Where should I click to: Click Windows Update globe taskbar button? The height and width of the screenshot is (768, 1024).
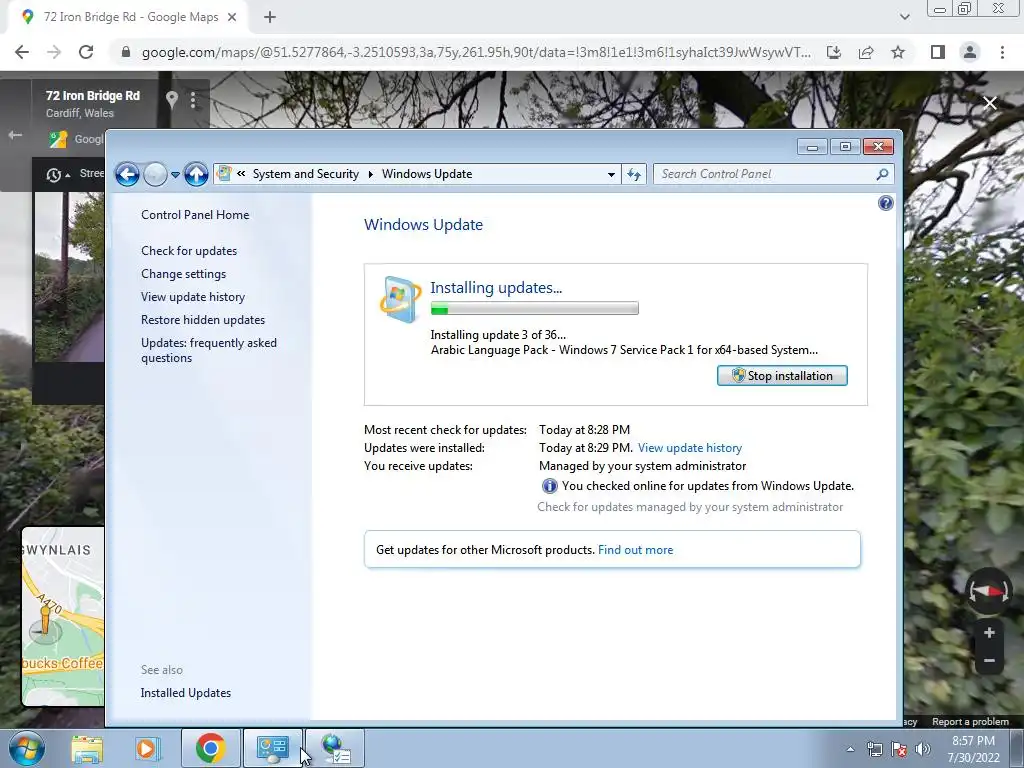tap(335, 748)
